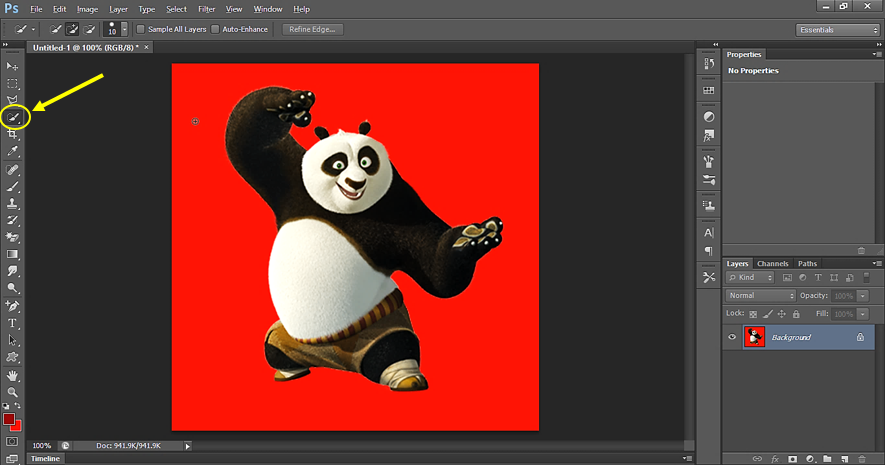
Task: Open the brush size picker dropdown
Action: [x=124, y=29]
